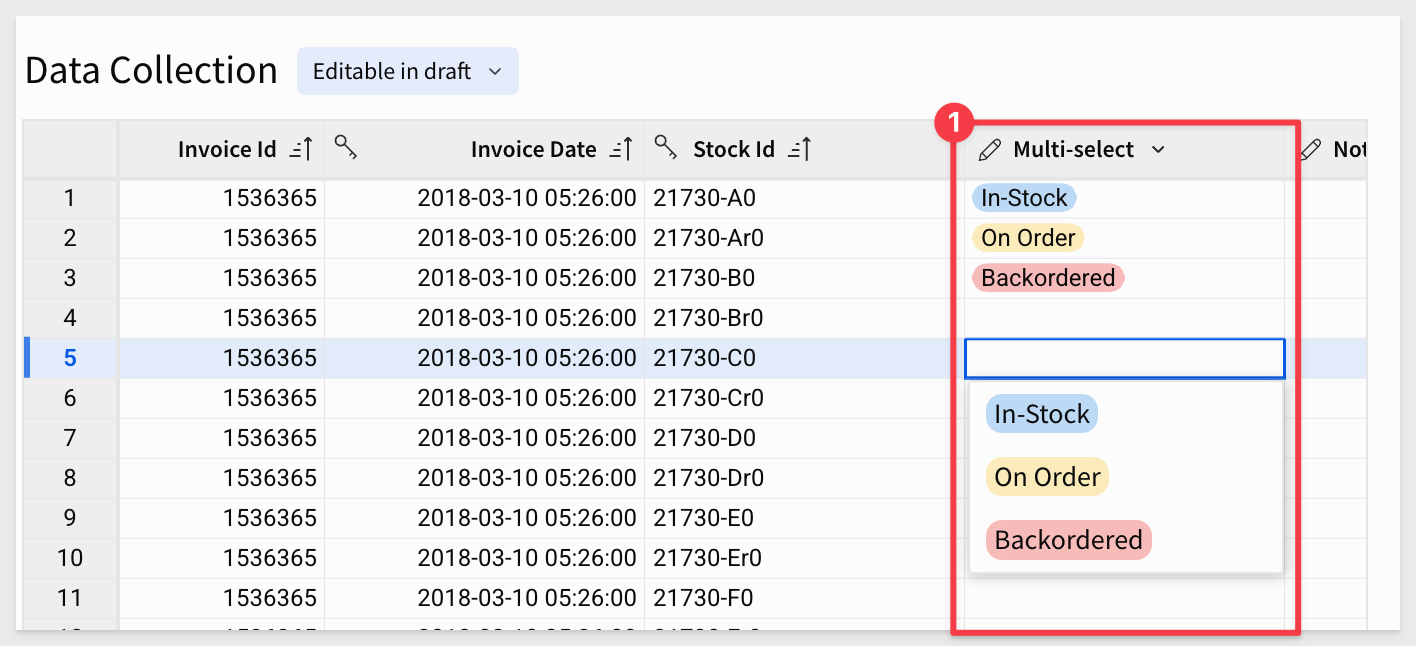Expand the Multi-select column header chevron
The height and width of the screenshot is (646, 1416).
(x=1158, y=150)
